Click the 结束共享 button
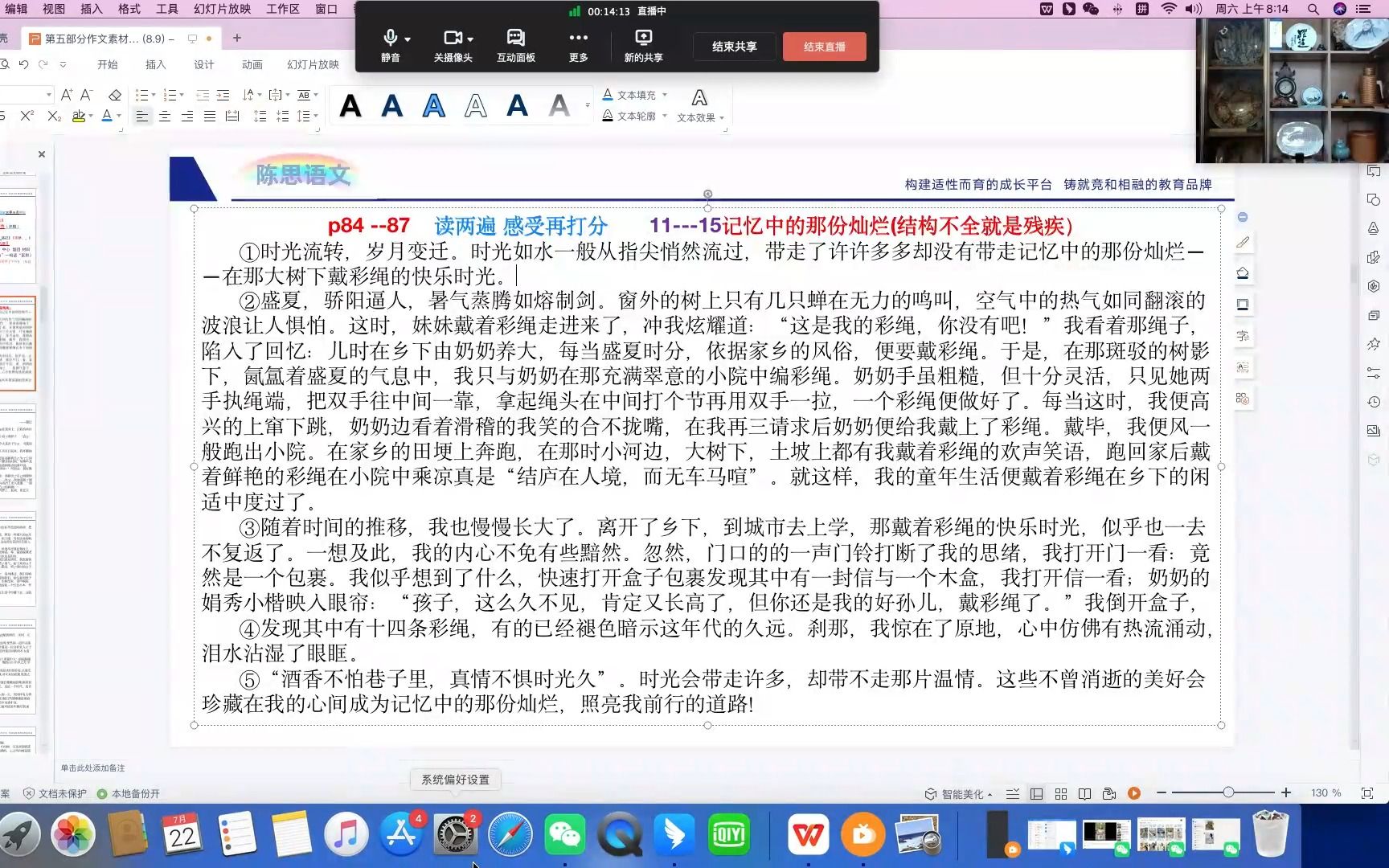The image size is (1389, 868). (734, 47)
